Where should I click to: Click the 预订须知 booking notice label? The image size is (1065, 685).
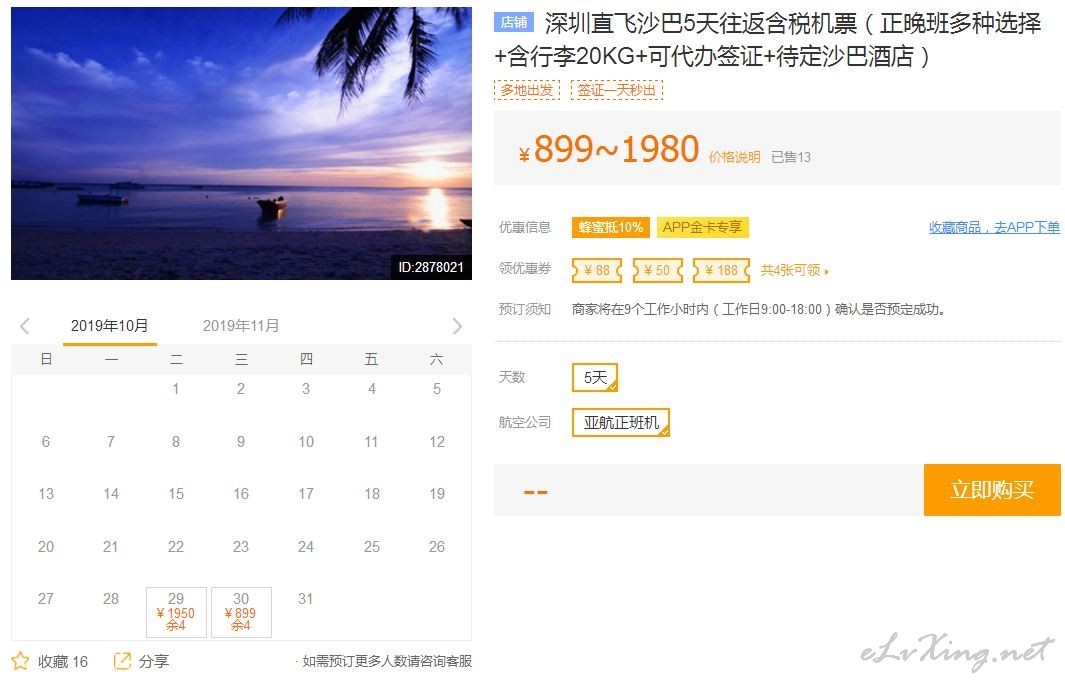[524, 310]
